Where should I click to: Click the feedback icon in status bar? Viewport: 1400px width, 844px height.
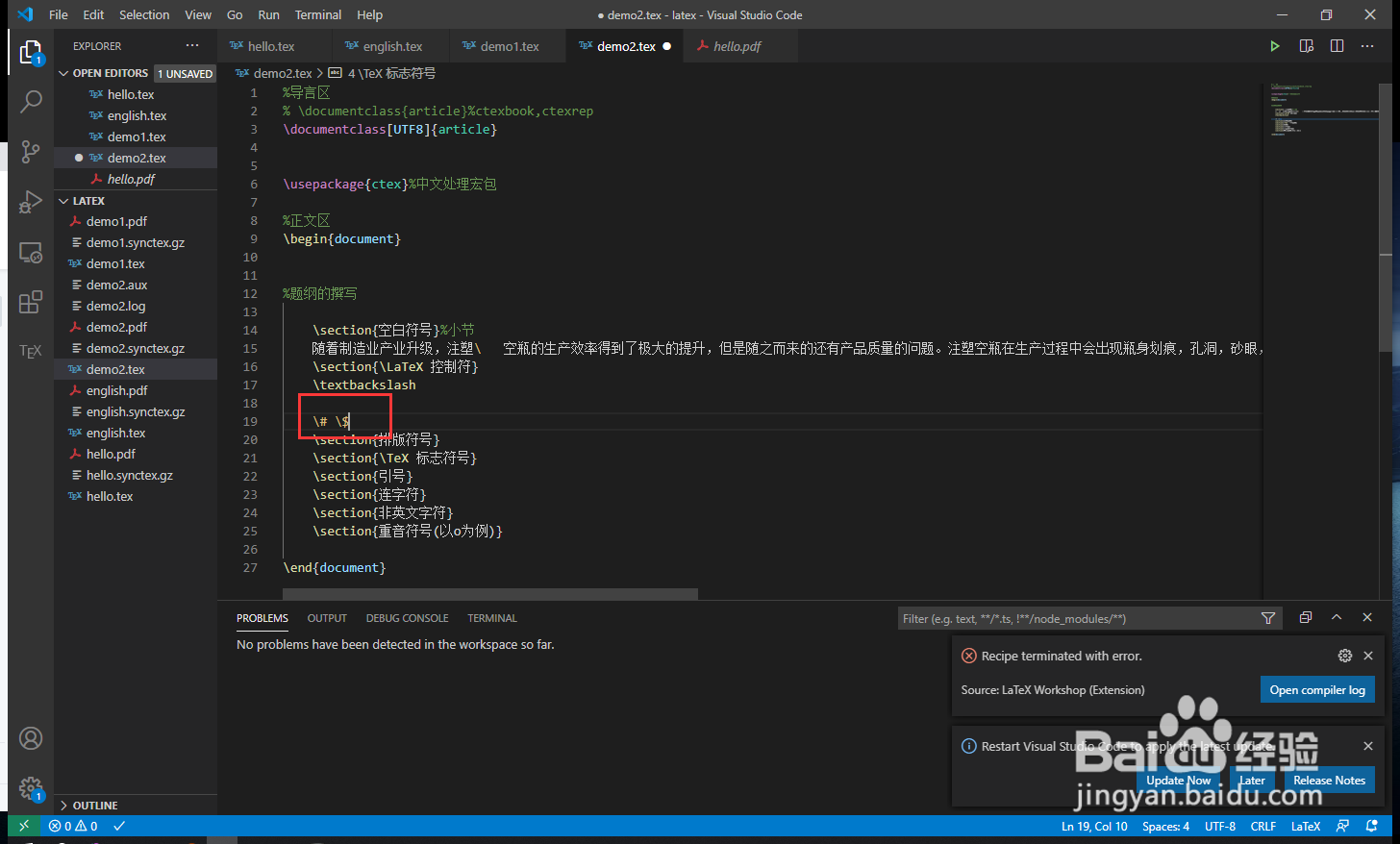pos(1343,826)
